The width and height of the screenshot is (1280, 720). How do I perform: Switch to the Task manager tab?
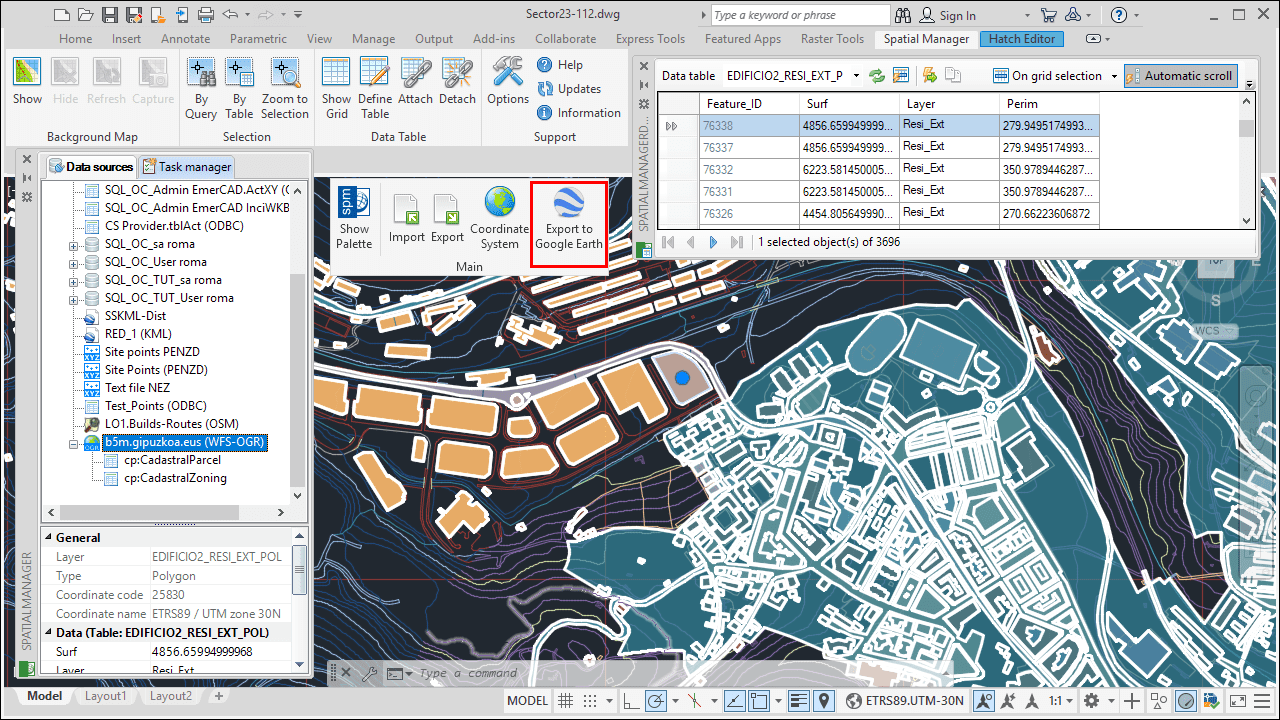[x=187, y=167]
